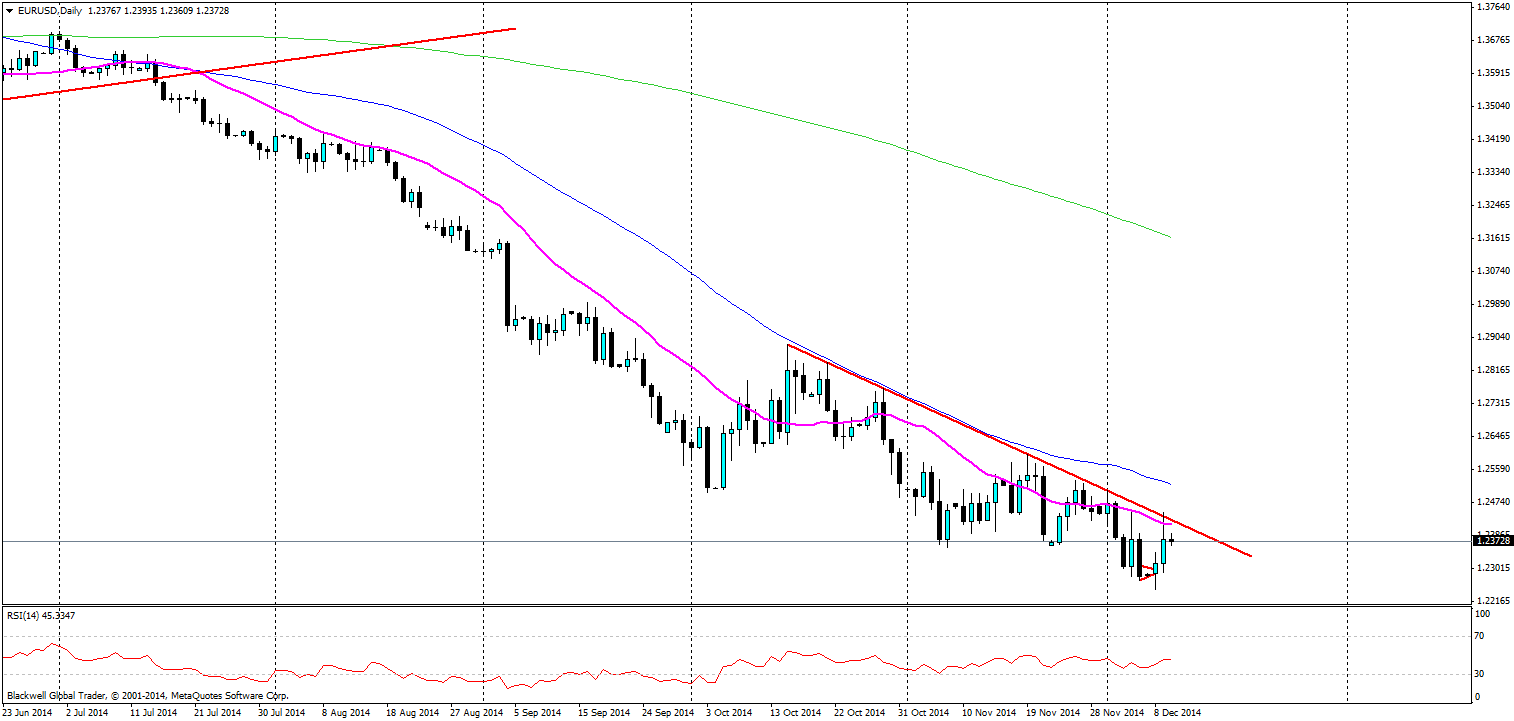Select the ascending red trendline above the June-September candles
The image size is (1514, 721).
pos(258,63)
